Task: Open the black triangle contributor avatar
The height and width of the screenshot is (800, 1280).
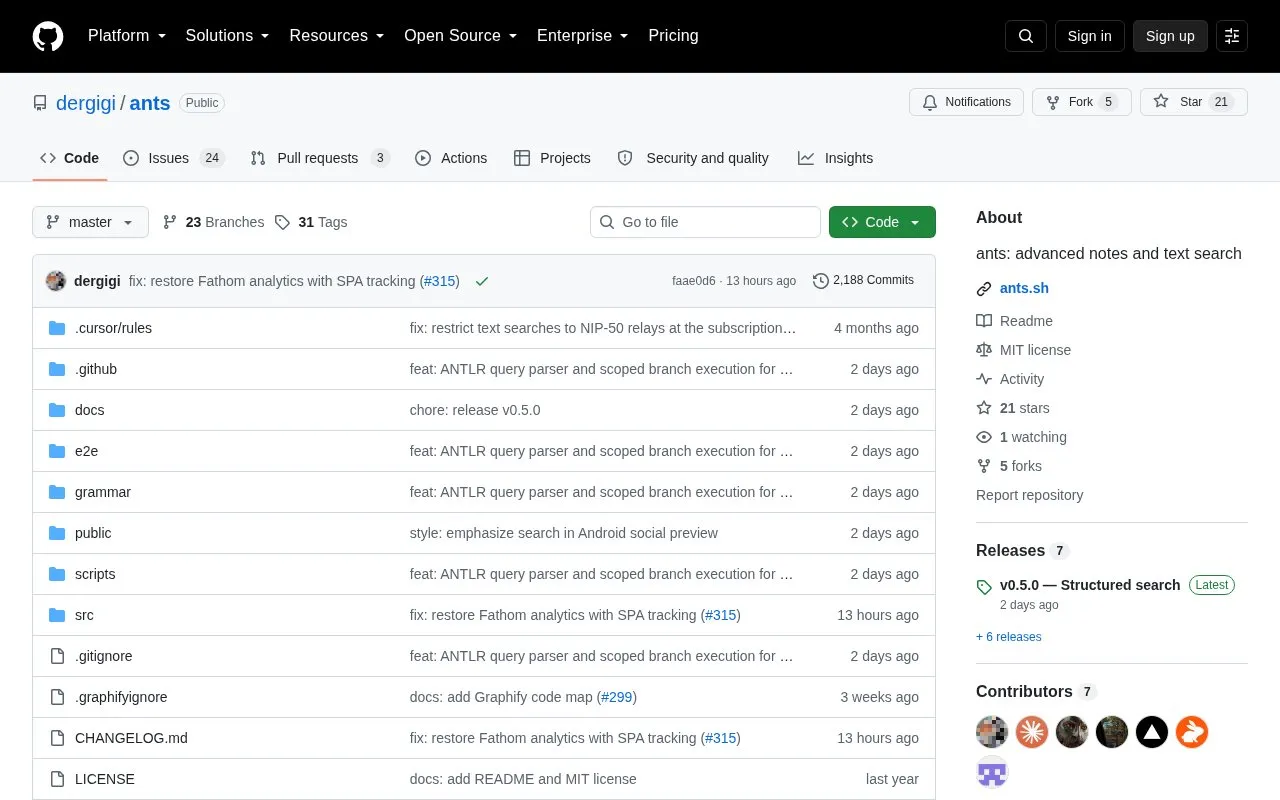Action: (1152, 732)
